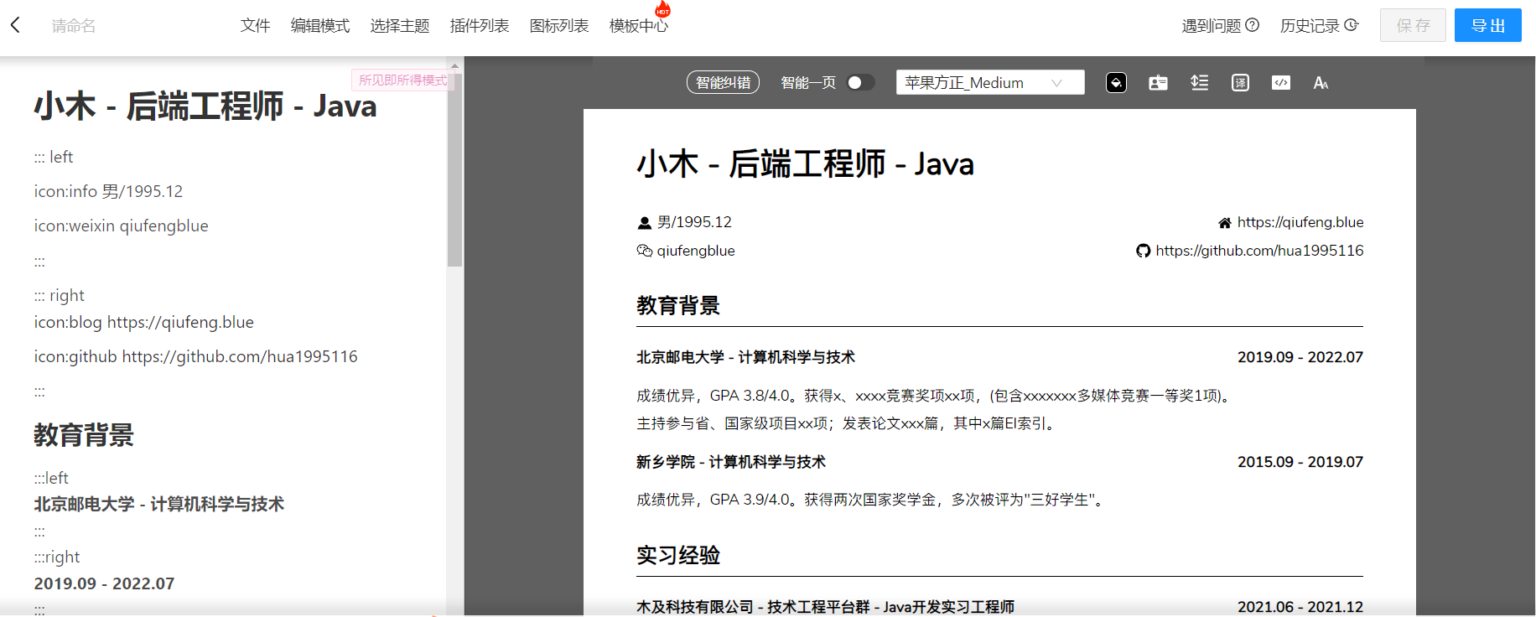This screenshot has width=1536, height=617.
Task: Click the 智能纠错 button
Action: click(723, 83)
